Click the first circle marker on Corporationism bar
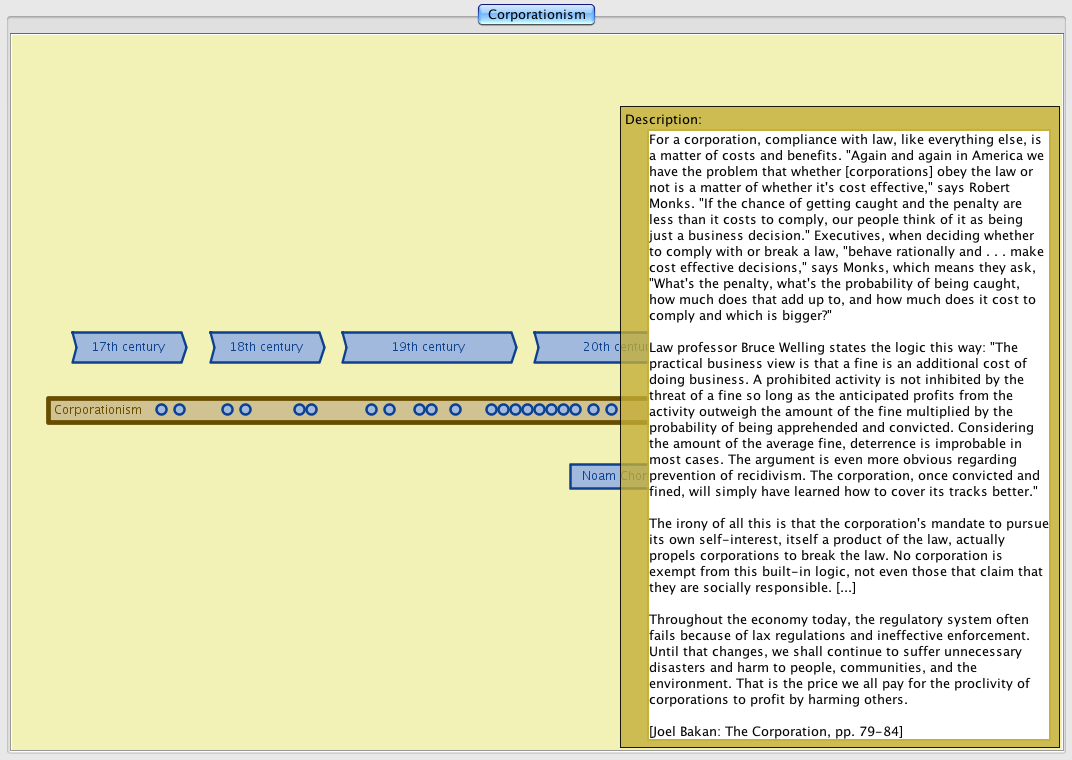Screen dimensions: 1072x760 (x=162, y=410)
